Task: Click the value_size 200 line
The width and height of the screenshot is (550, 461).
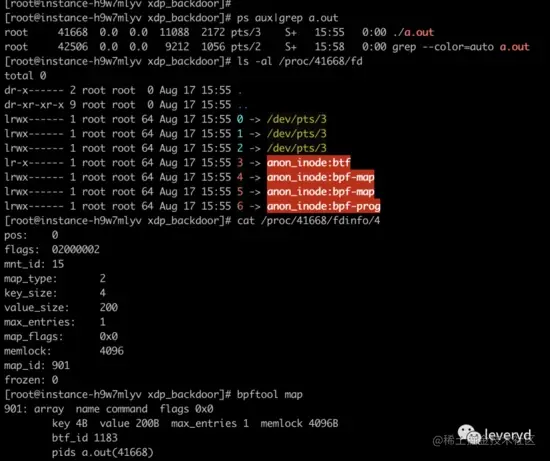Action: pos(61,308)
